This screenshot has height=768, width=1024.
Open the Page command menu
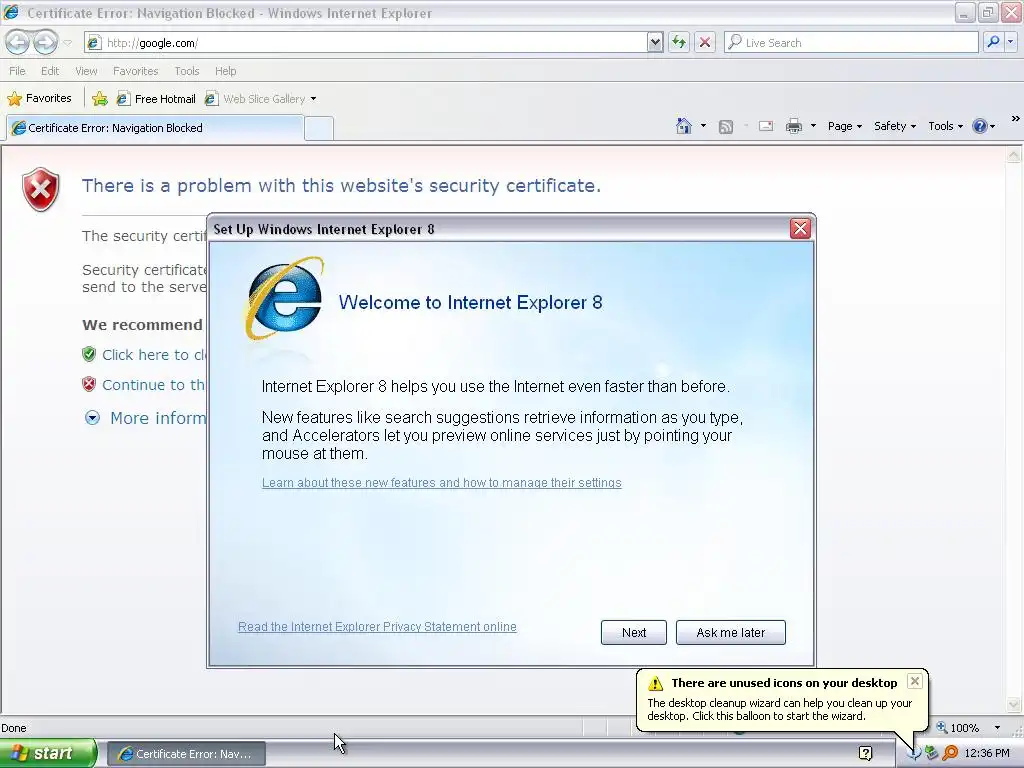tap(844, 126)
